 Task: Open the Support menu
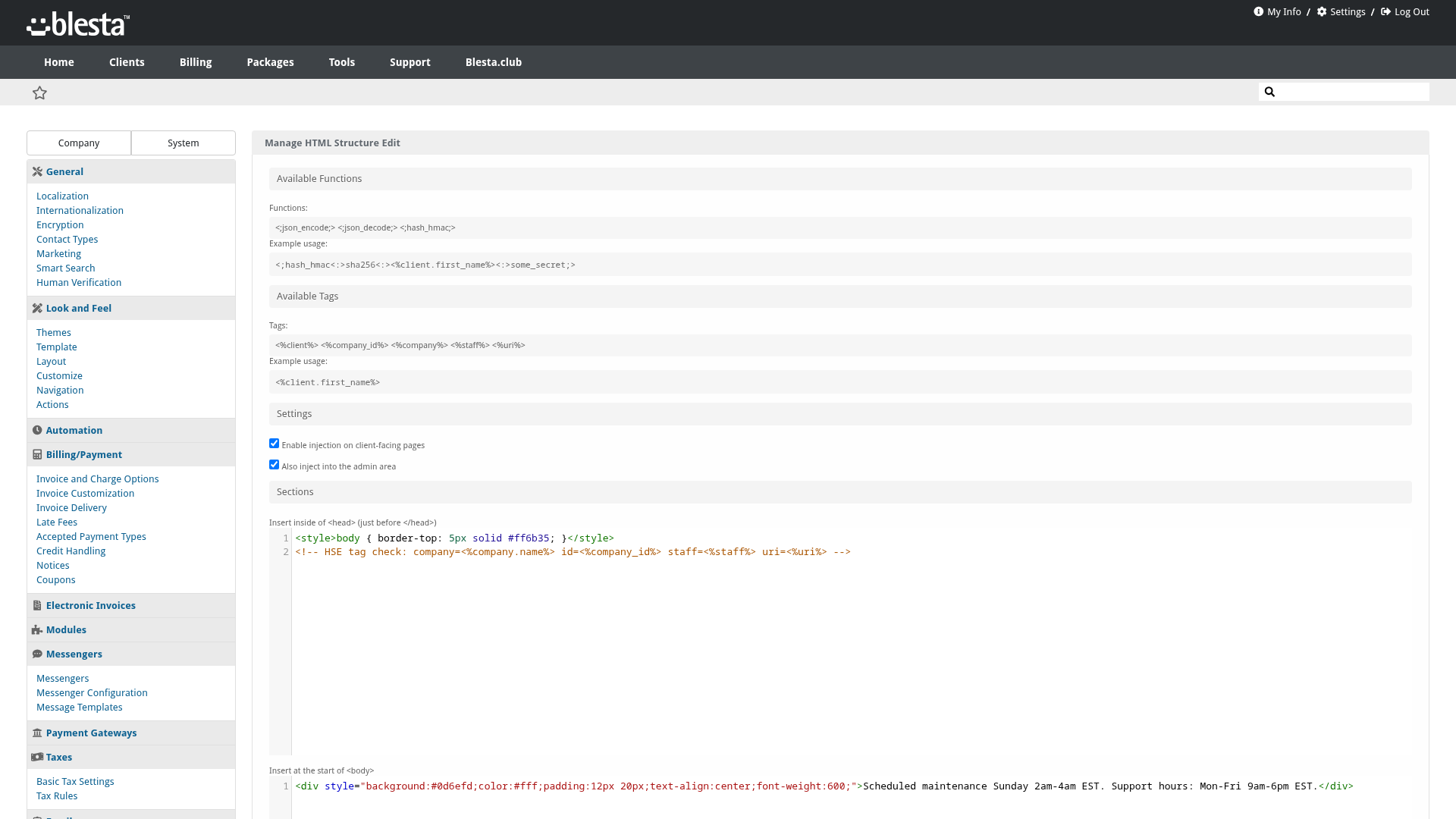(410, 62)
